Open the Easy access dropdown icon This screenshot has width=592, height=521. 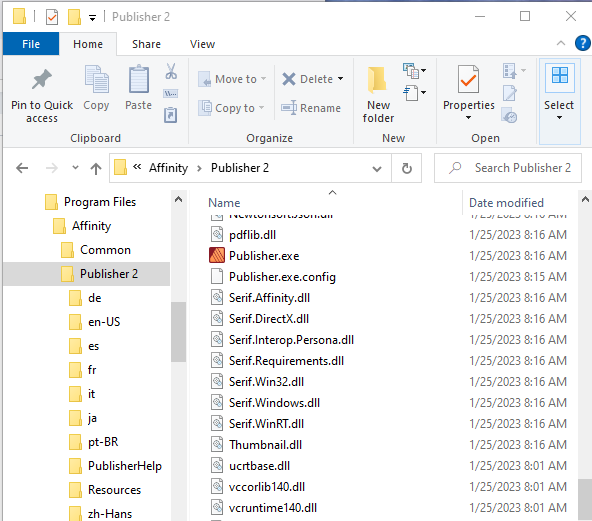coord(414,93)
